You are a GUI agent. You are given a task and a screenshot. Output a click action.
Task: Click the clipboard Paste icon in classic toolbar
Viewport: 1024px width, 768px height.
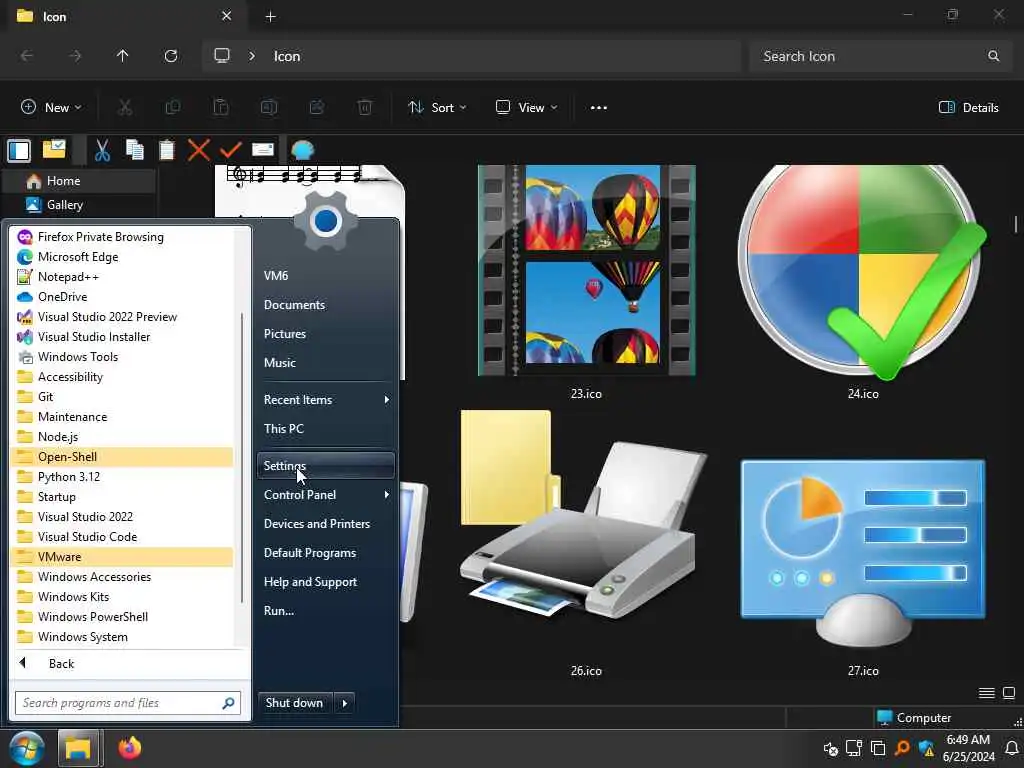pyautogui.click(x=167, y=150)
